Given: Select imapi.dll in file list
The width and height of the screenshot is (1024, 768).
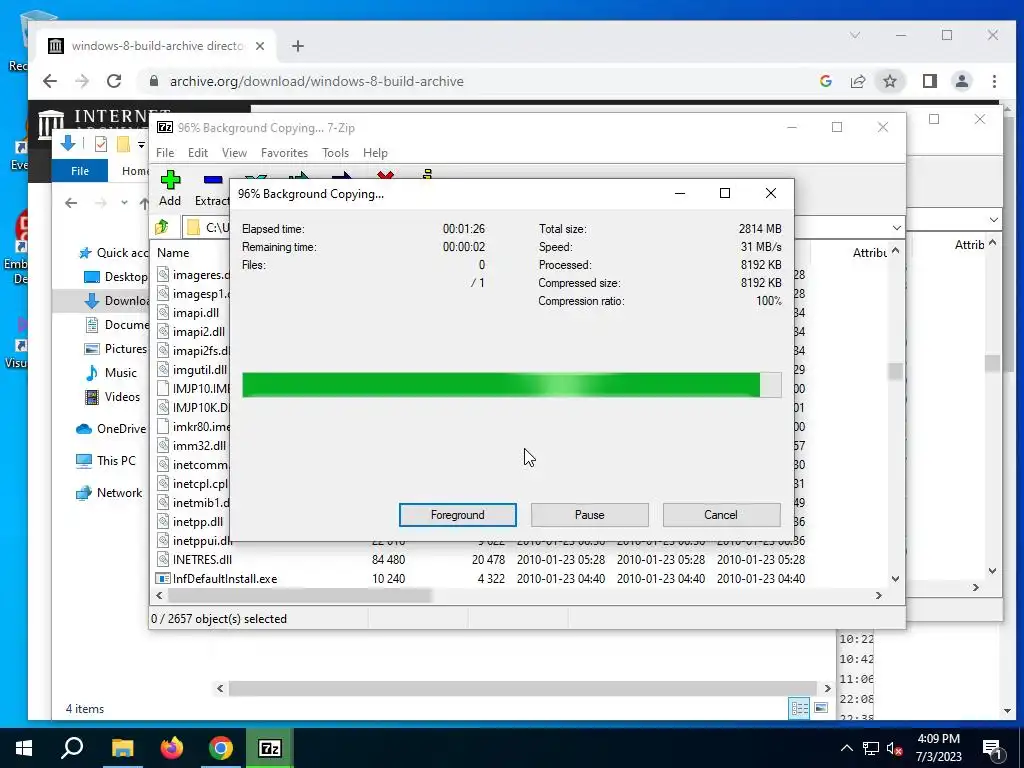Looking at the screenshot, I should click(x=195, y=313).
